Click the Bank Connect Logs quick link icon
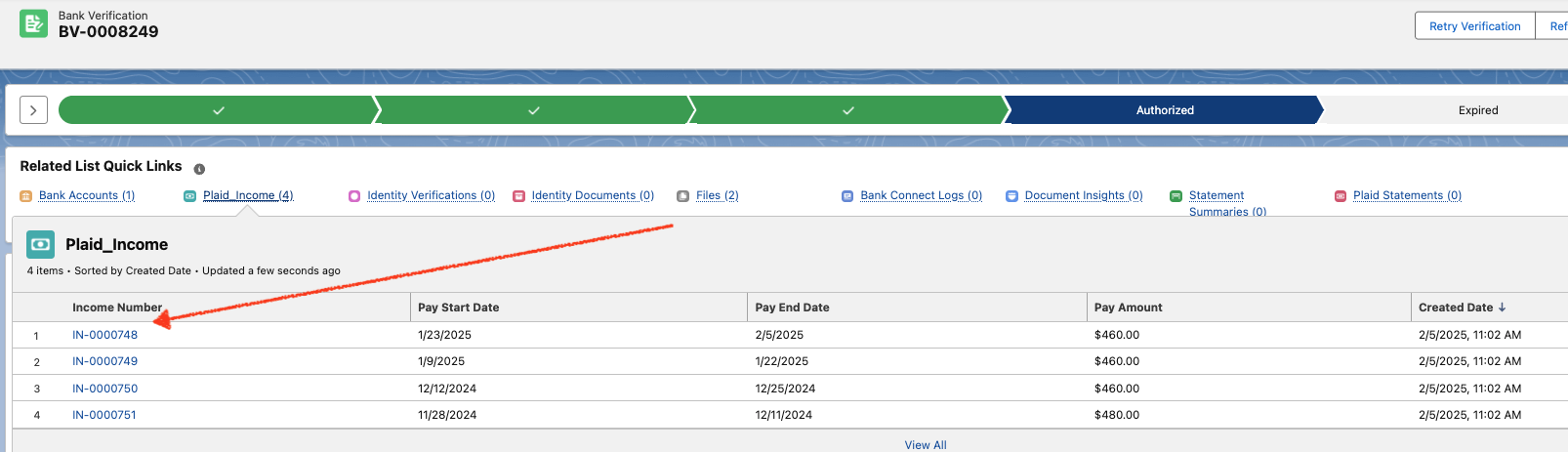1568x452 pixels. (847, 196)
